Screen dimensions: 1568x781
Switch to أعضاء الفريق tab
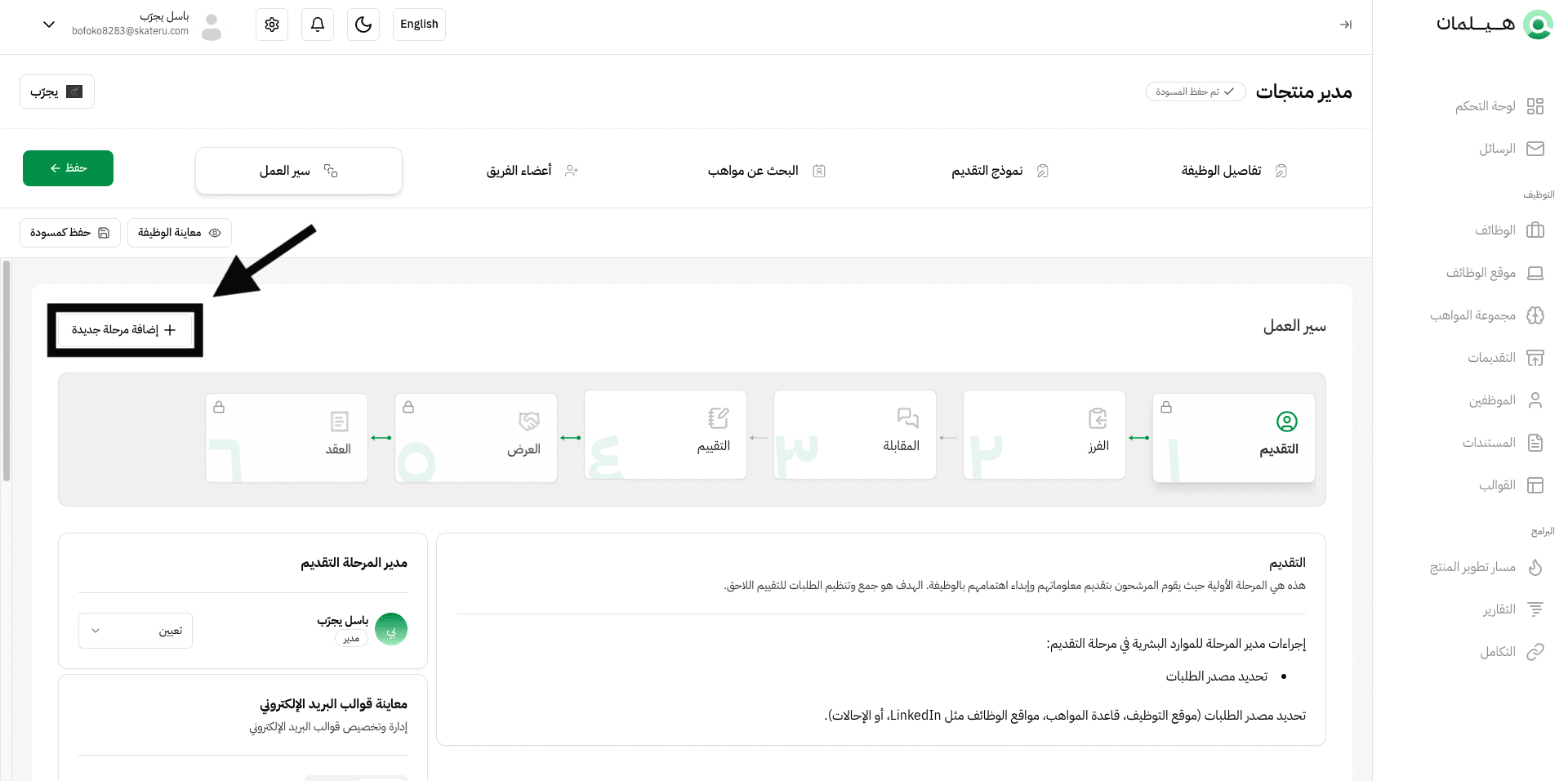532,171
